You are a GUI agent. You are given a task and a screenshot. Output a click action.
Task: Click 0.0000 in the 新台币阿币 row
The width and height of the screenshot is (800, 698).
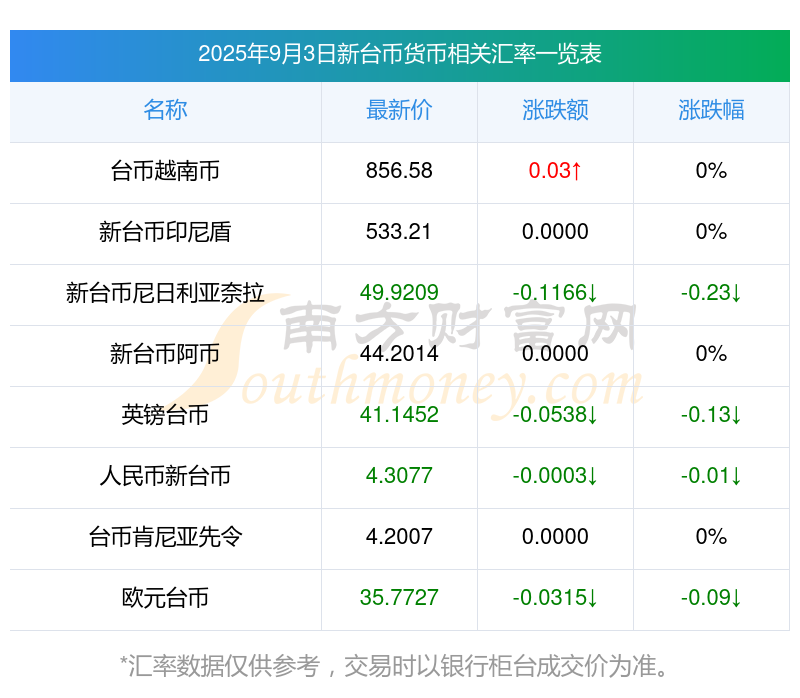pyautogui.click(x=555, y=354)
